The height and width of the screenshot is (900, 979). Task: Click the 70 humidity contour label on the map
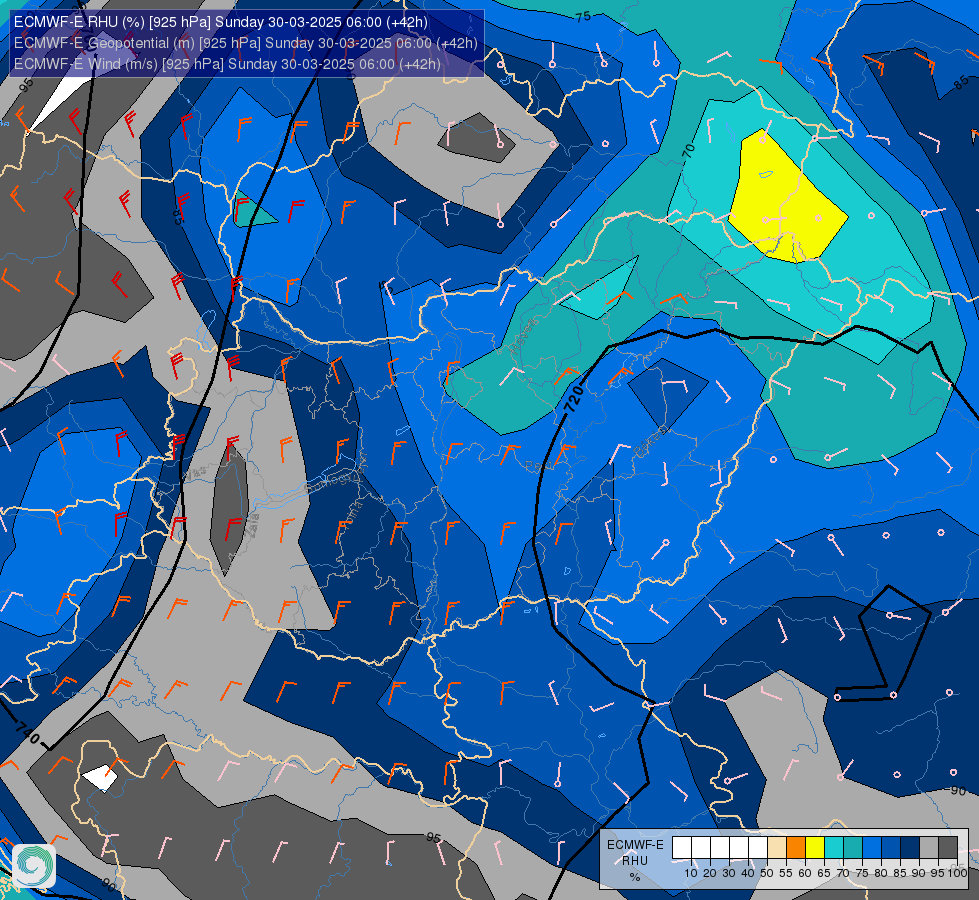pyautogui.click(x=688, y=150)
